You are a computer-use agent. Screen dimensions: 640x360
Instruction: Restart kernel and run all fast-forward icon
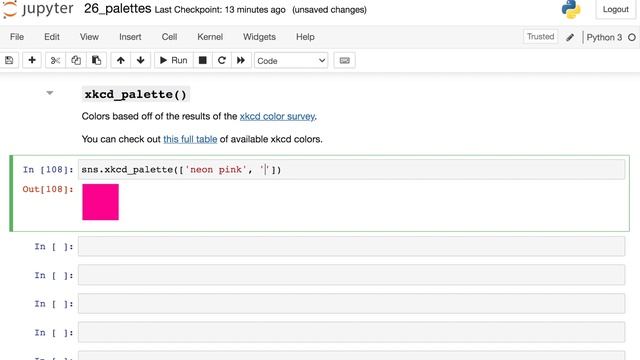(241, 60)
